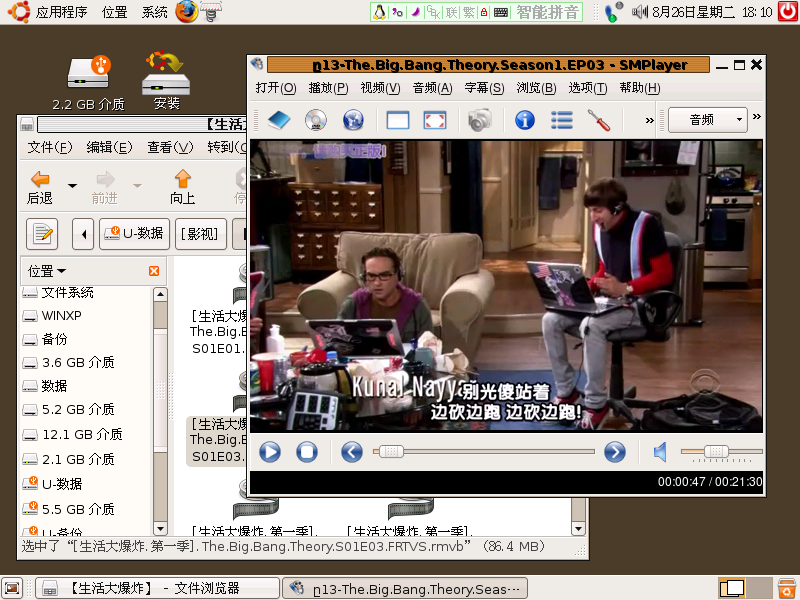
Task: Select 3.6 GB 介质 in sidebar
Action: (x=68, y=363)
